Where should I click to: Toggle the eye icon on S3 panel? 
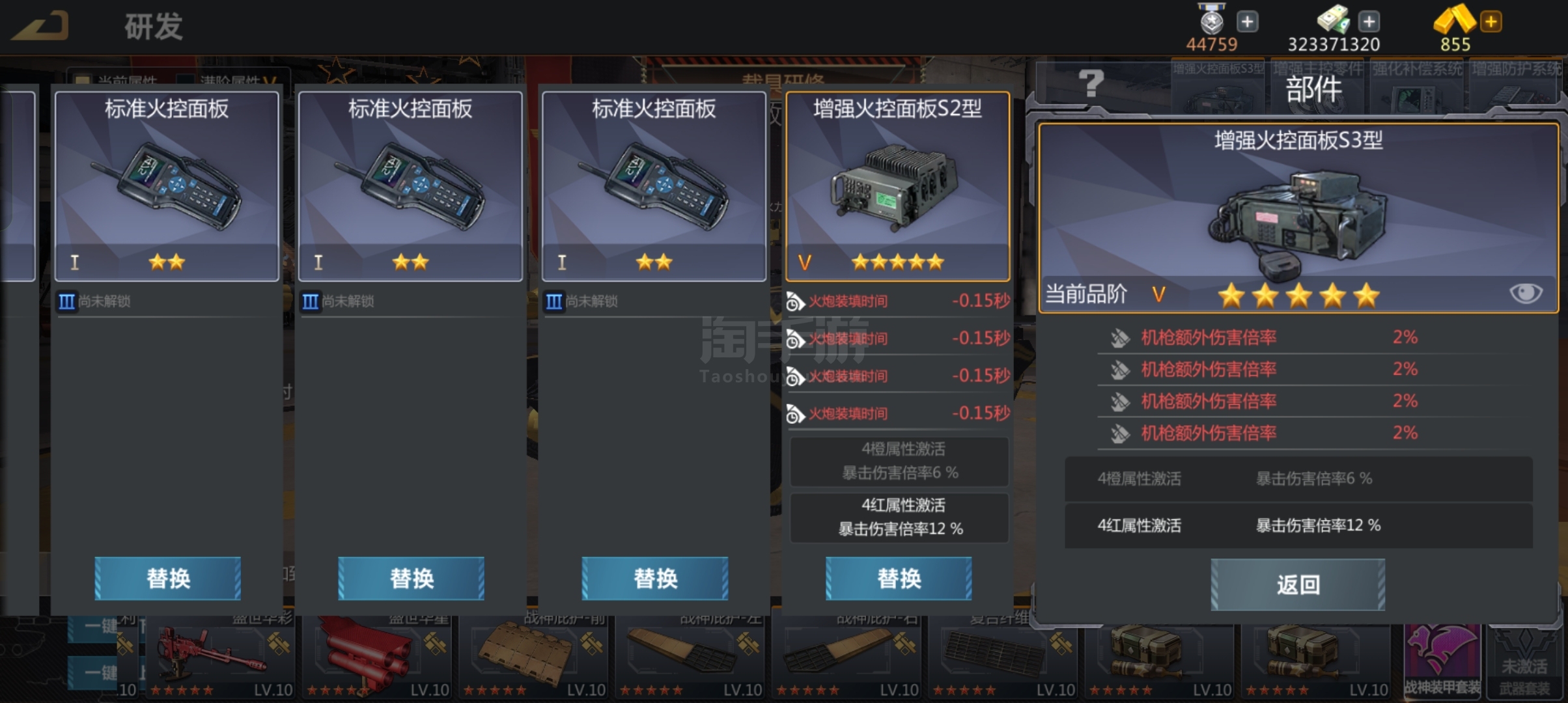[x=1526, y=294]
